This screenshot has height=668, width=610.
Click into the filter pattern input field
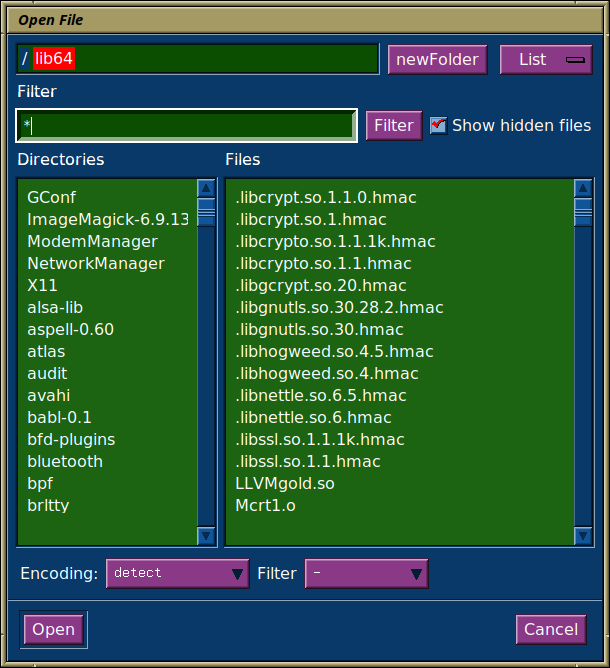coord(187,126)
